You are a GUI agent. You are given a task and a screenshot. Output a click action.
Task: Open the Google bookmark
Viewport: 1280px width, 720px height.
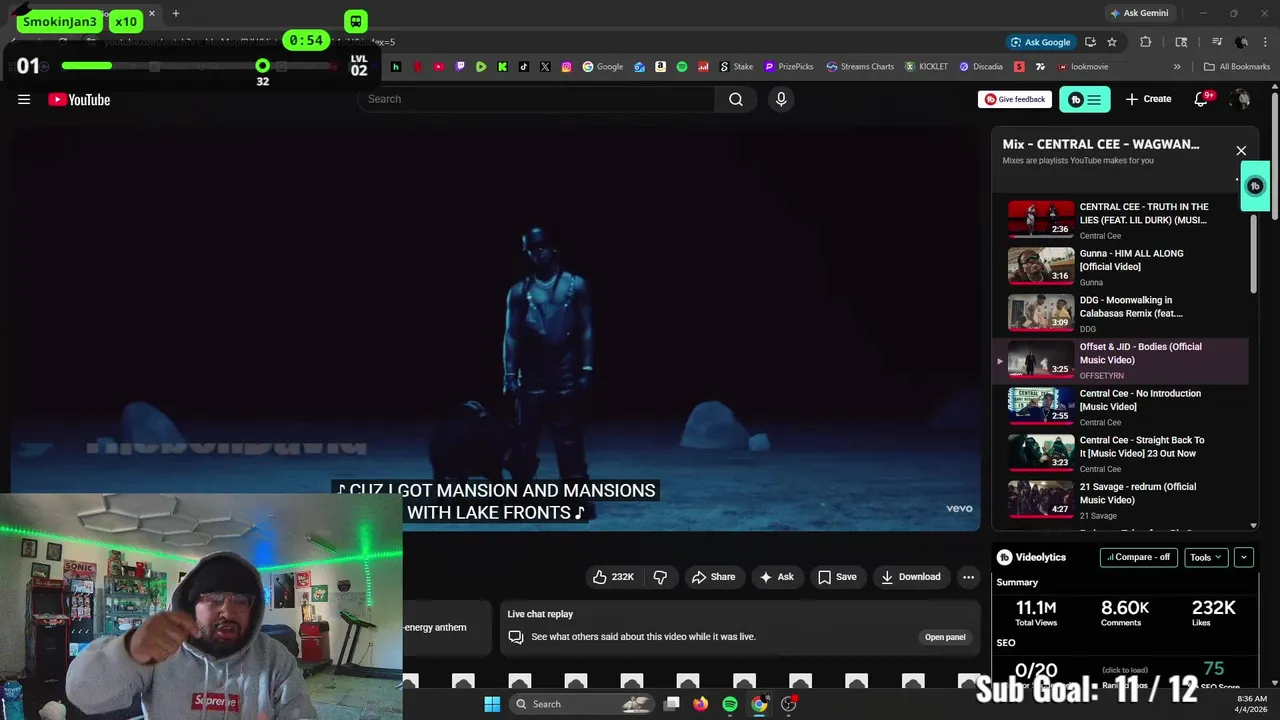click(x=603, y=67)
